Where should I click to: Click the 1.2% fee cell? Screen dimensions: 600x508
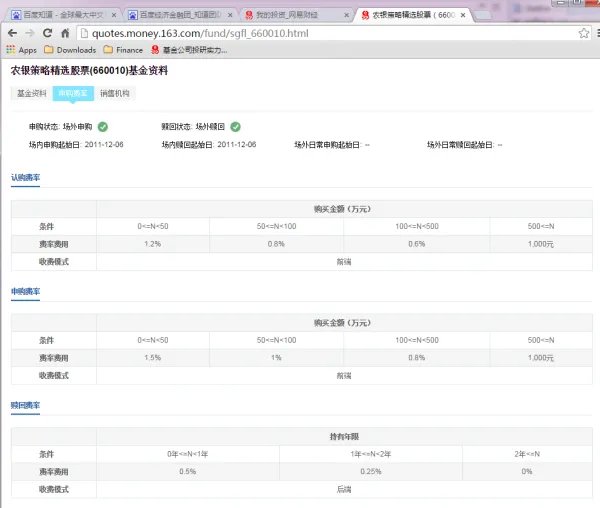coord(153,244)
